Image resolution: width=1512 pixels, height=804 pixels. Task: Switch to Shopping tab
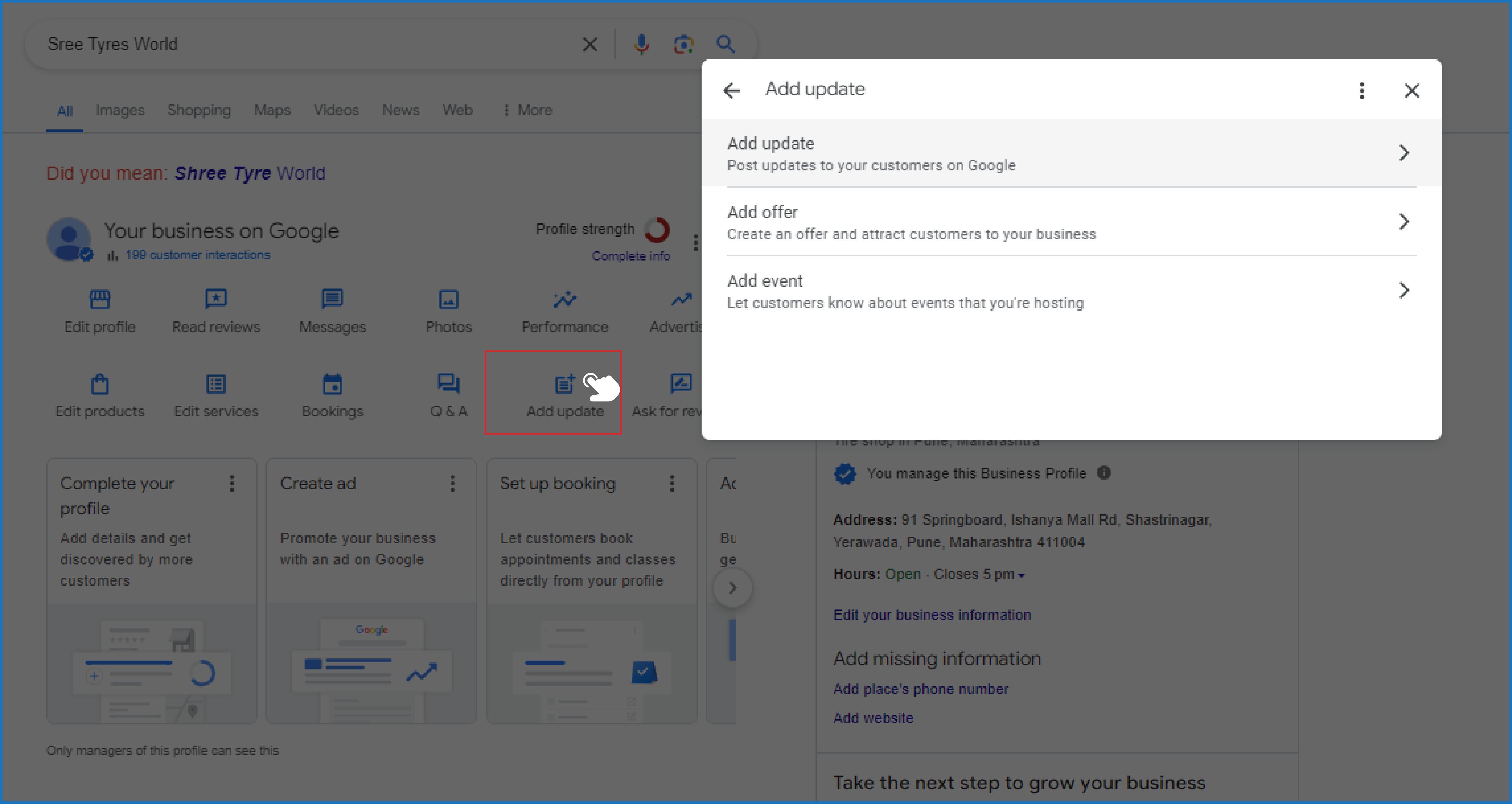[199, 110]
